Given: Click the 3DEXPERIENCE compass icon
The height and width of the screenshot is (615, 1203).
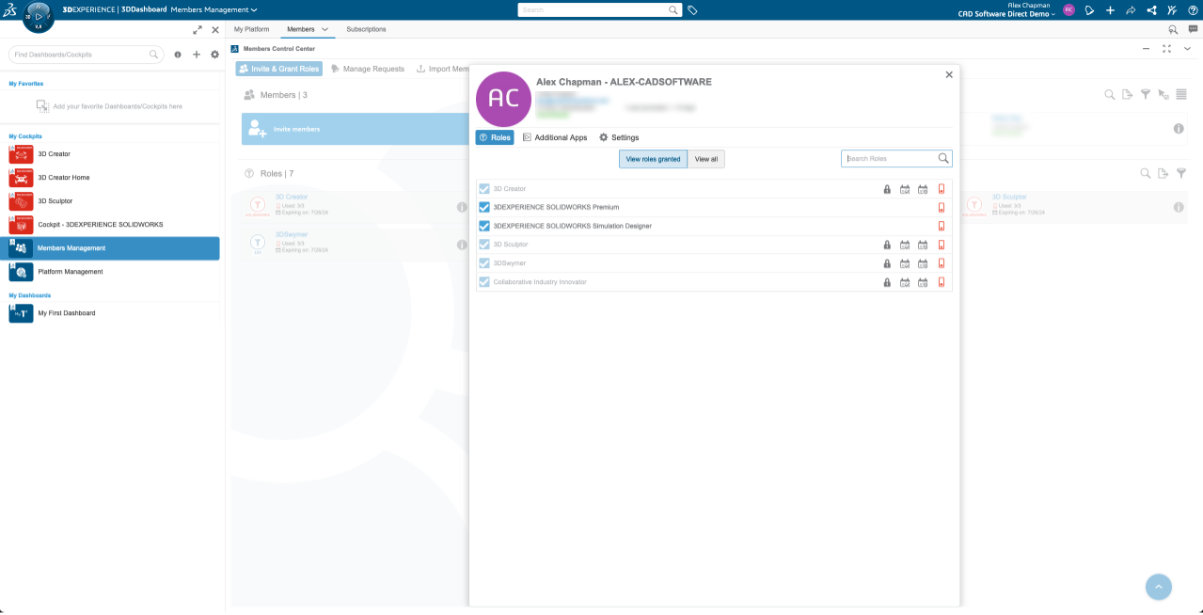Looking at the screenshot, I should click(x=36, y=17).
